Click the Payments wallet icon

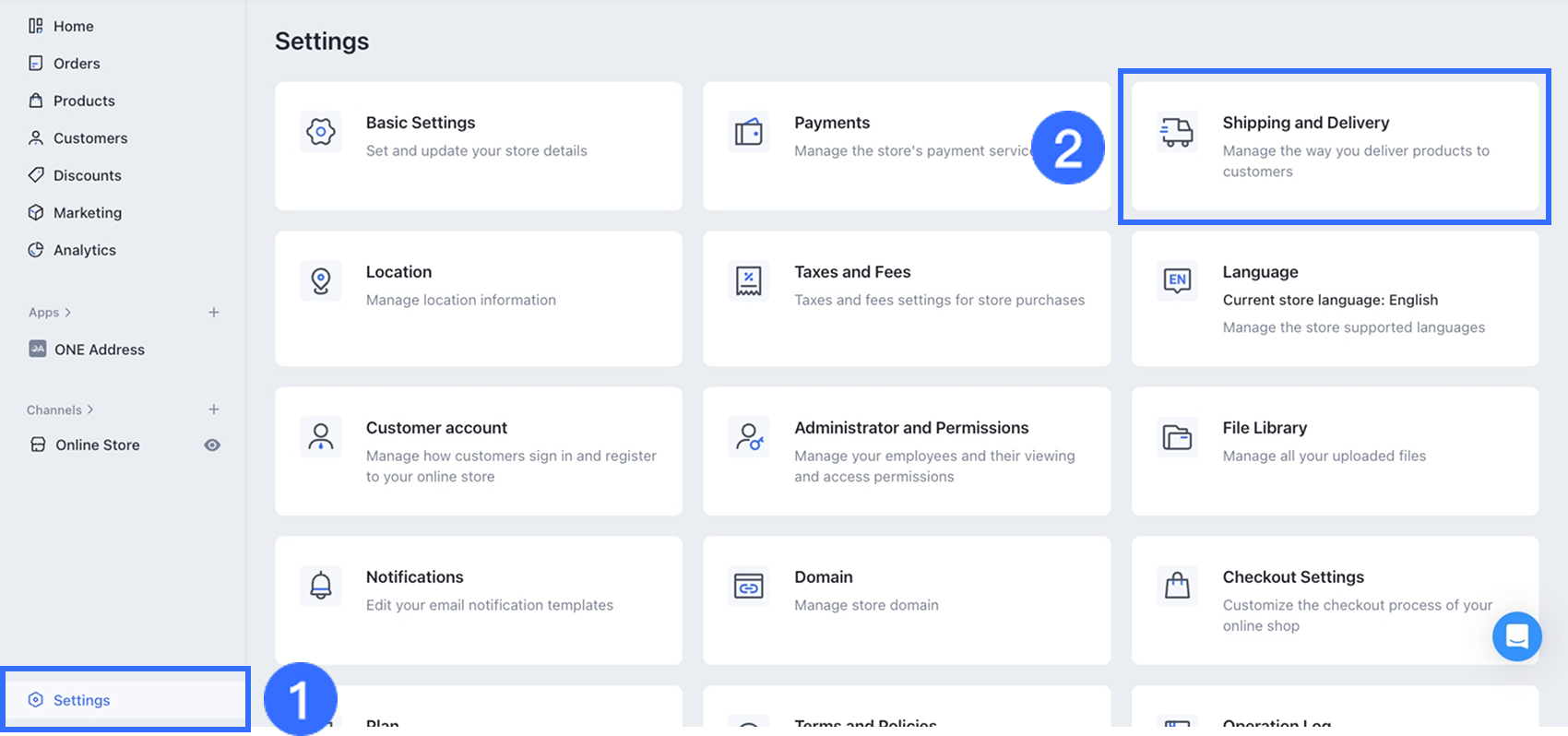749,132
